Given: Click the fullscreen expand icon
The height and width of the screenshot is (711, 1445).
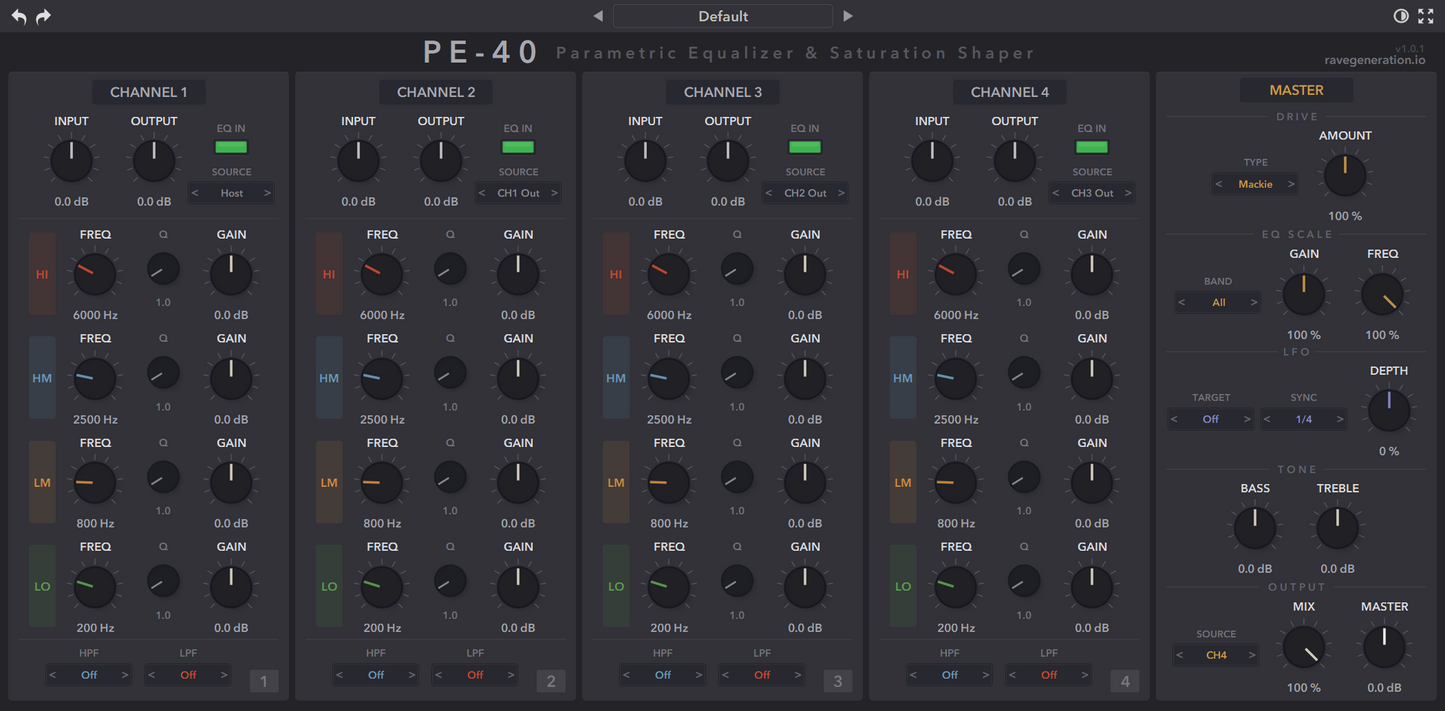Looking at the screenshot, I should (1426, 16).
